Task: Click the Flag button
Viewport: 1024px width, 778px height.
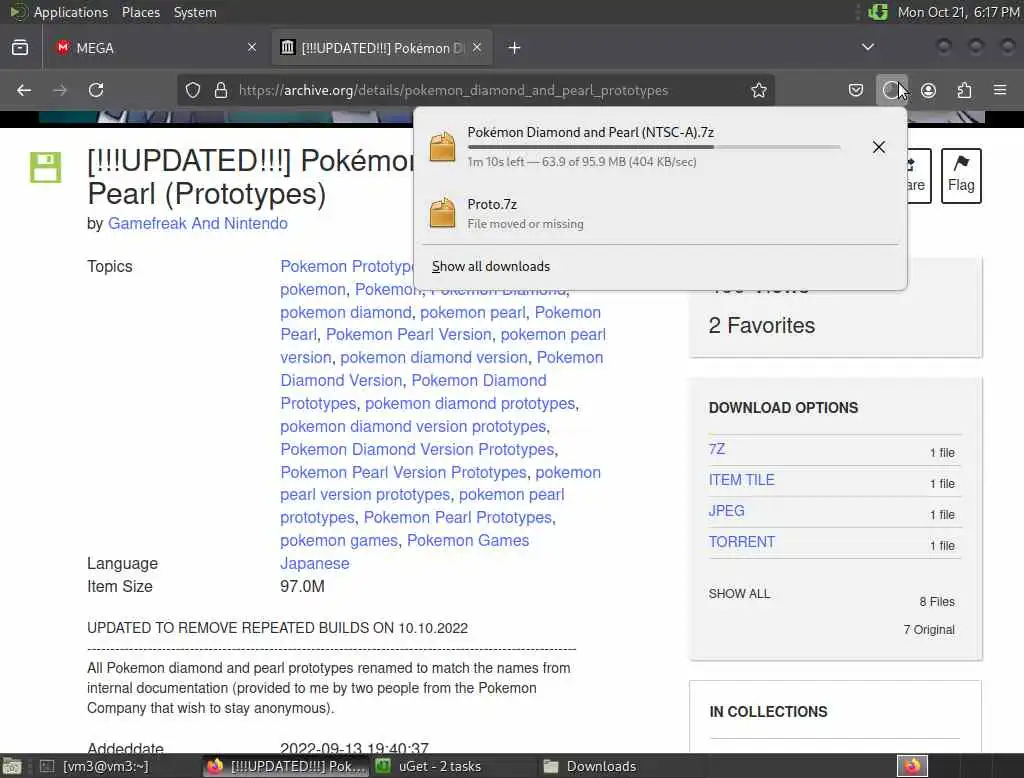Action: pos(961,176)
